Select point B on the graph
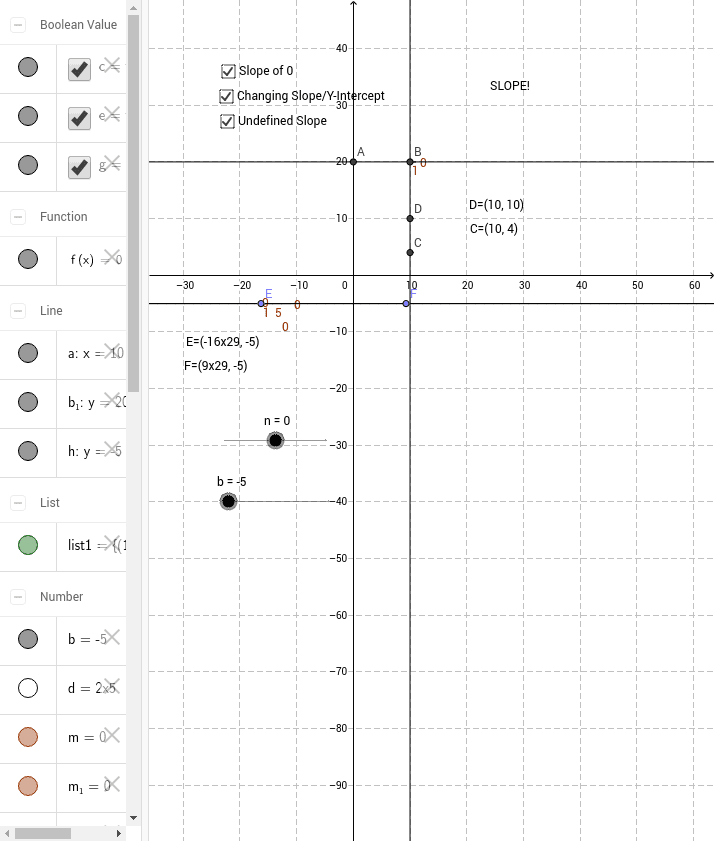The image size is (716, 843). point(410,162)
